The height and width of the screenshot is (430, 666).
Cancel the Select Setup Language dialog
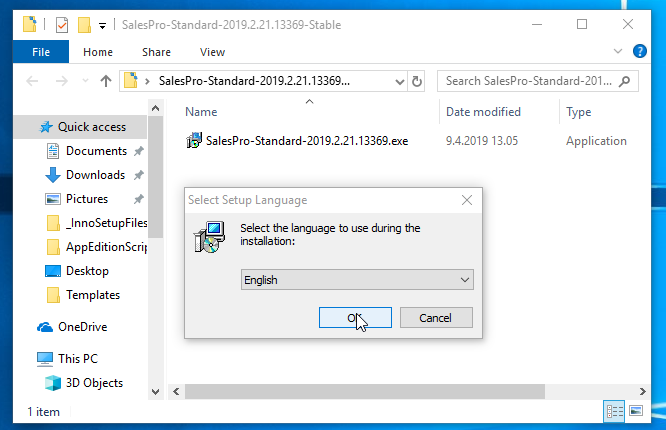tap(436, 317)
